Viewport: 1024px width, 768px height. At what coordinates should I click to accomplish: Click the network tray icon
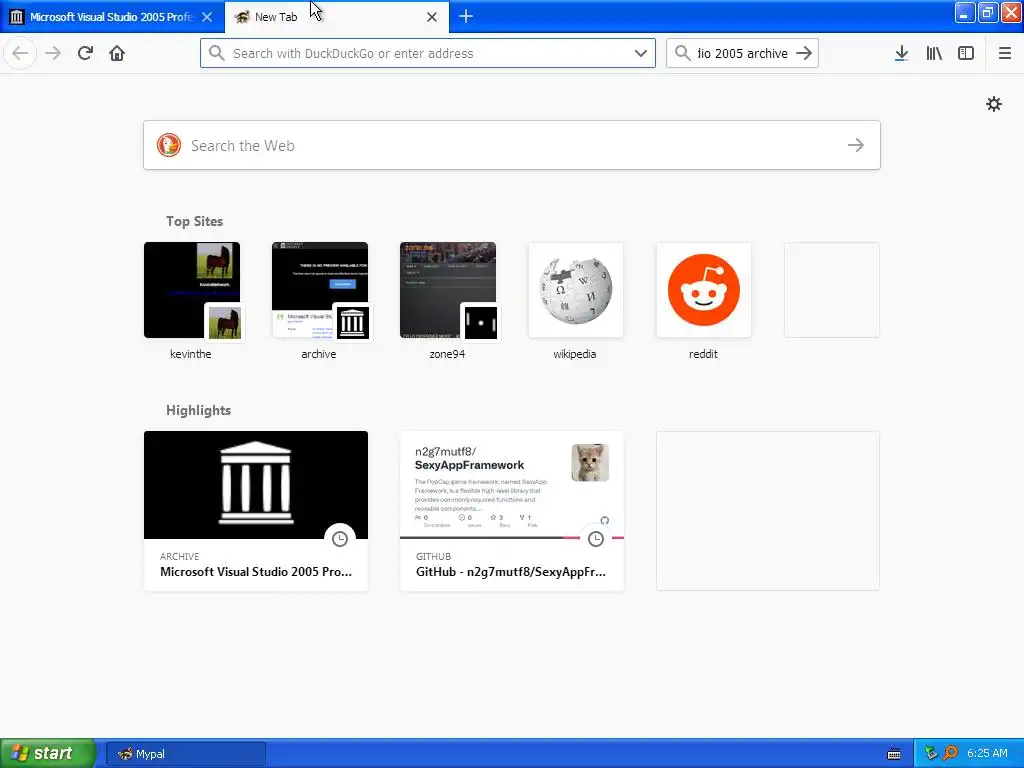coord(931,754)
